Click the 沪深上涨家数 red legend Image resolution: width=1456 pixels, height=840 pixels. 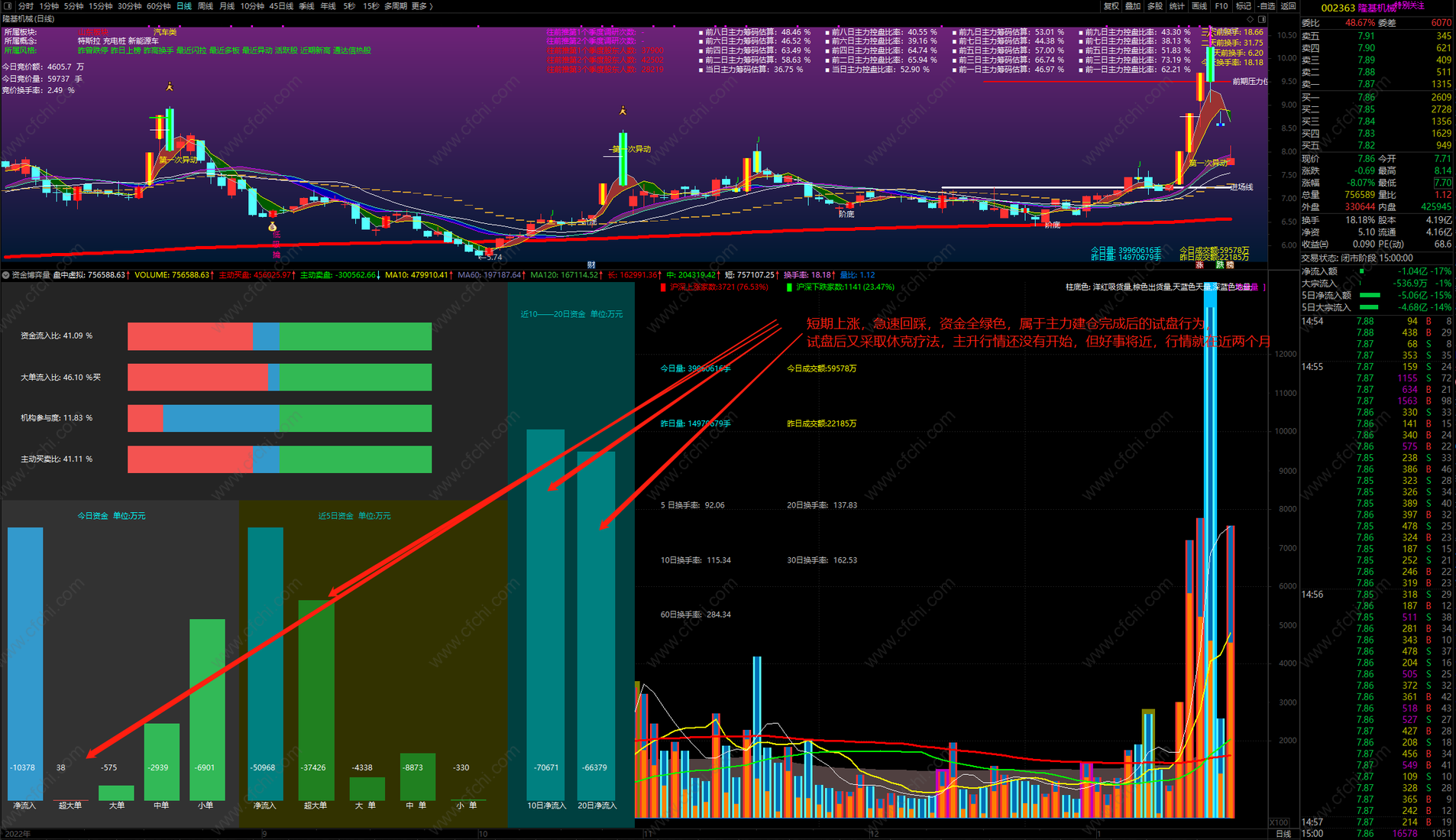click(x=713, y=287)
